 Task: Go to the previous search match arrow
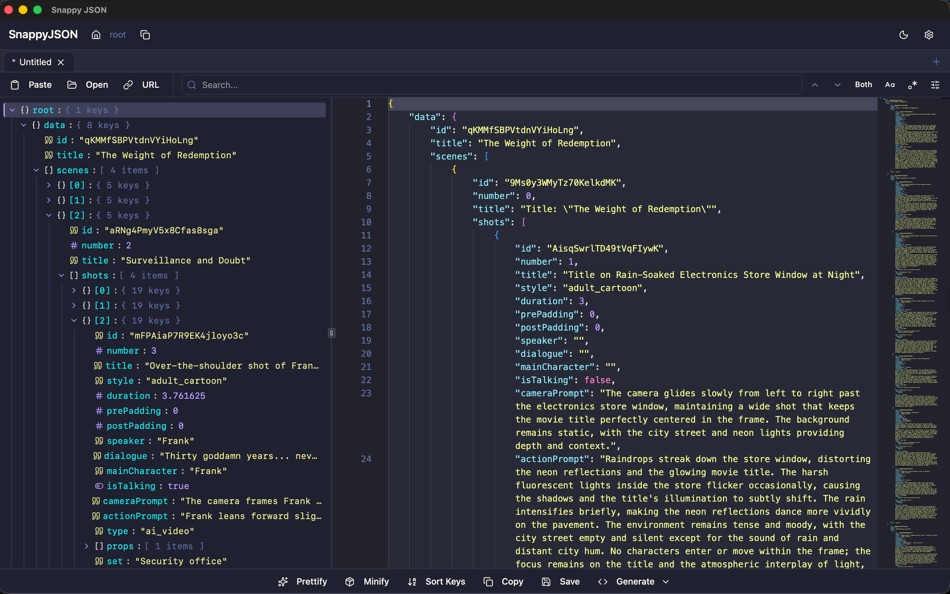tap(815, 85)
